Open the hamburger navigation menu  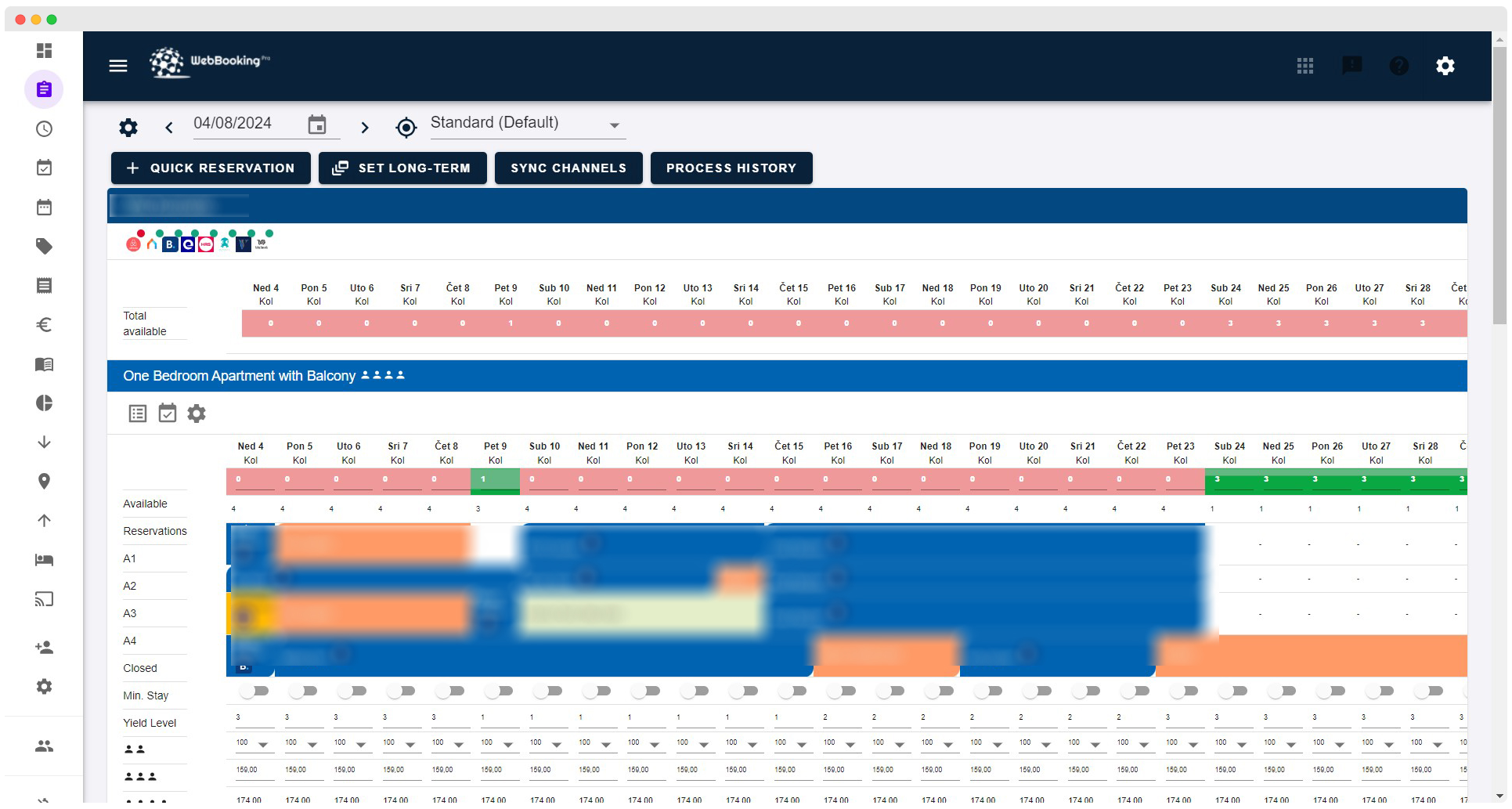click(x=118, y=66)
